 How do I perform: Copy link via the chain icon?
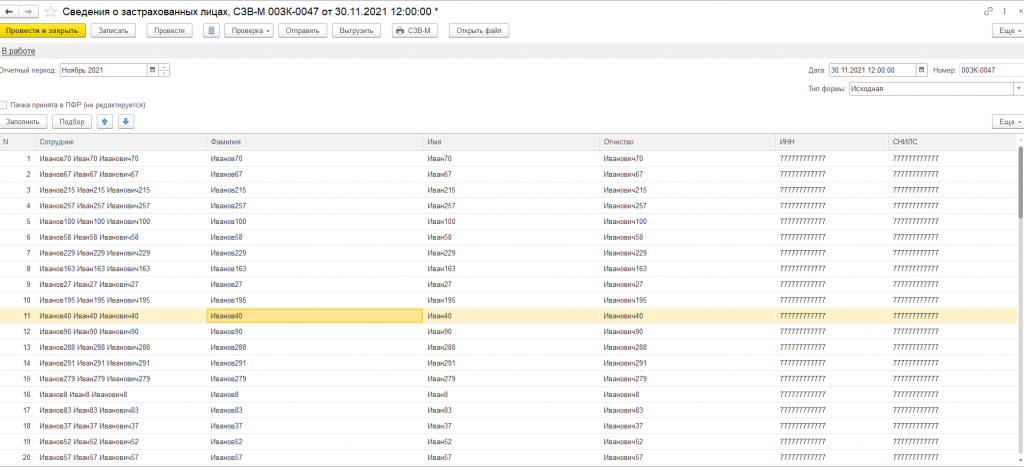[988, 12]
